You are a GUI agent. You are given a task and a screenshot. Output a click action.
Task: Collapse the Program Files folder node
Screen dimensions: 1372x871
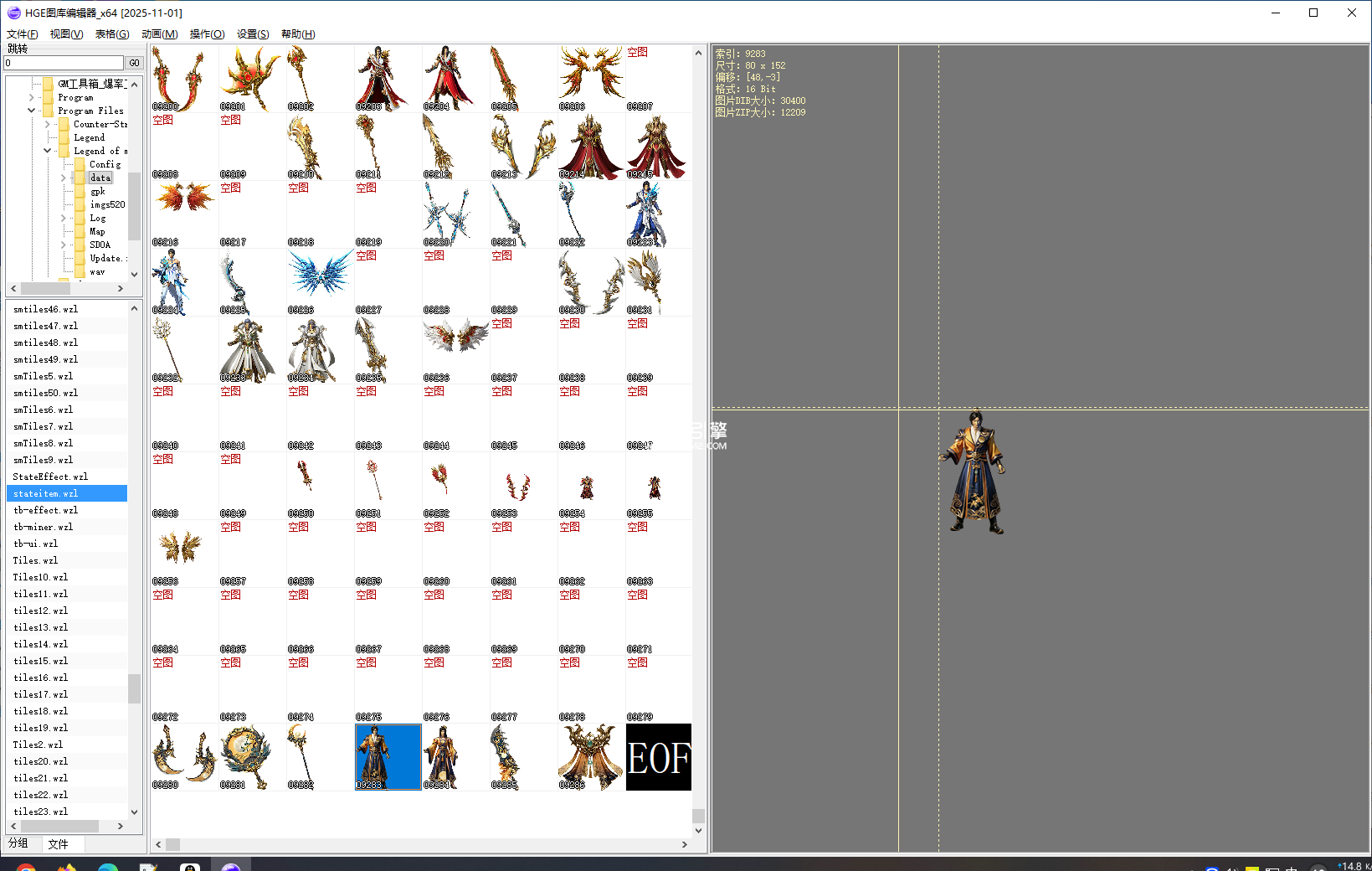coord(32,111)
